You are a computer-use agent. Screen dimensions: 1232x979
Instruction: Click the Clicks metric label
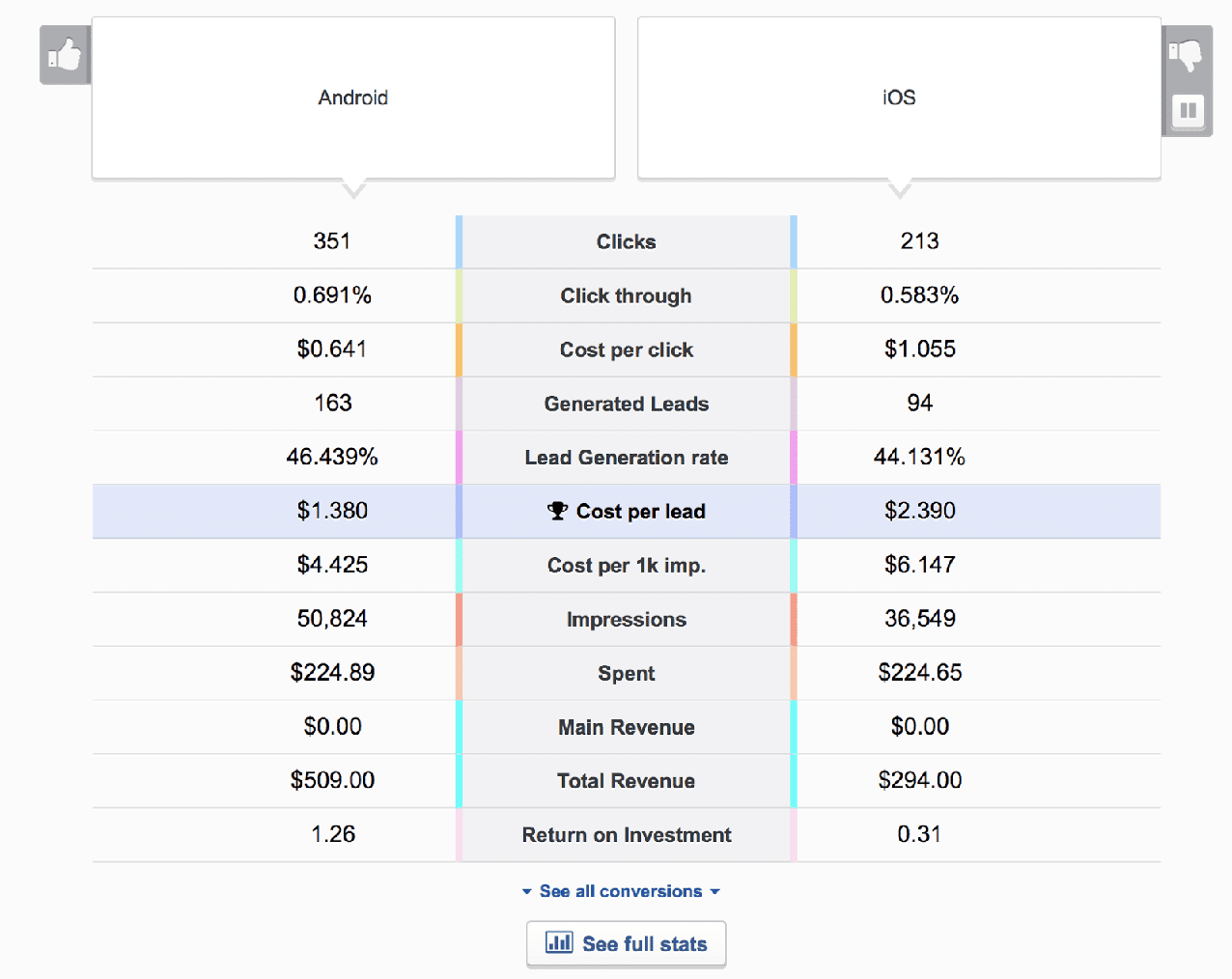[x=626, y=241]
